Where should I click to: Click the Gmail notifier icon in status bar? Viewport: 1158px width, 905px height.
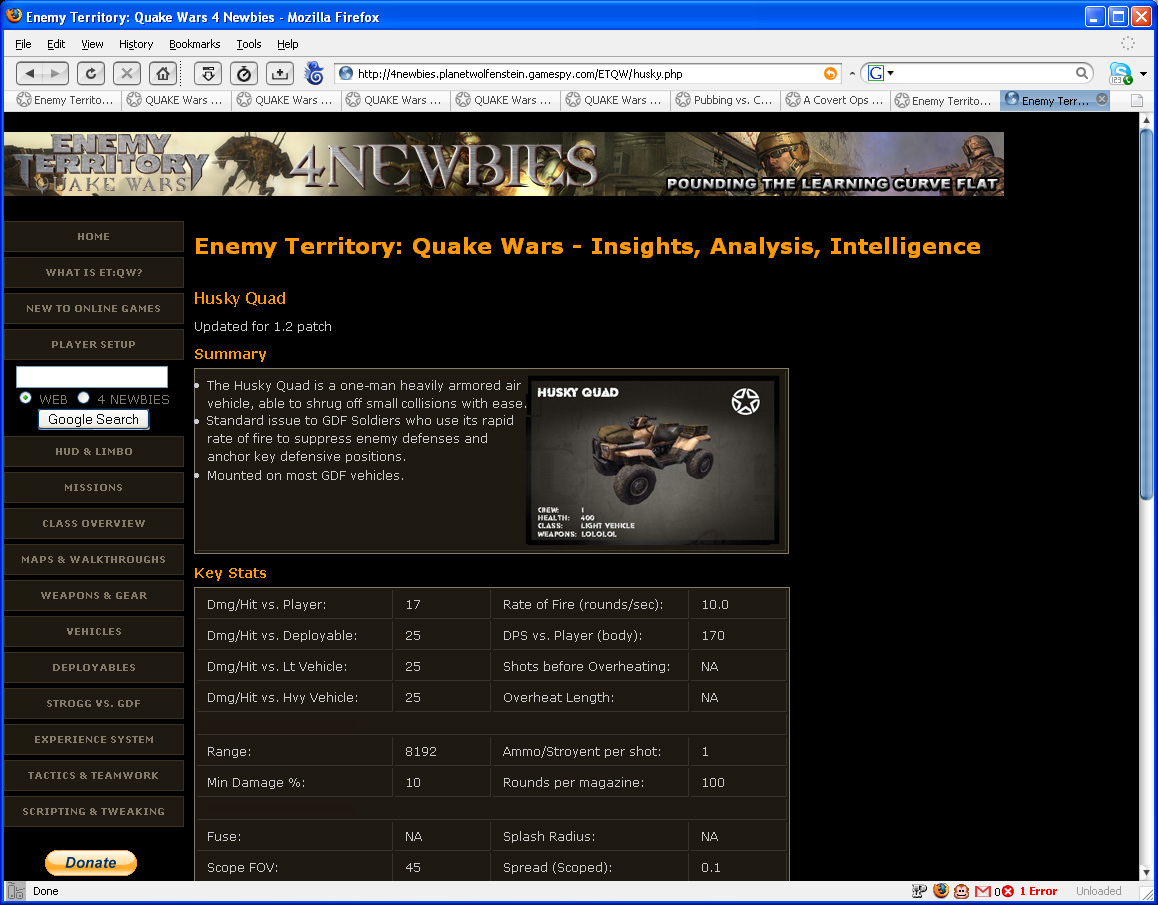click(x=982, y=891)
